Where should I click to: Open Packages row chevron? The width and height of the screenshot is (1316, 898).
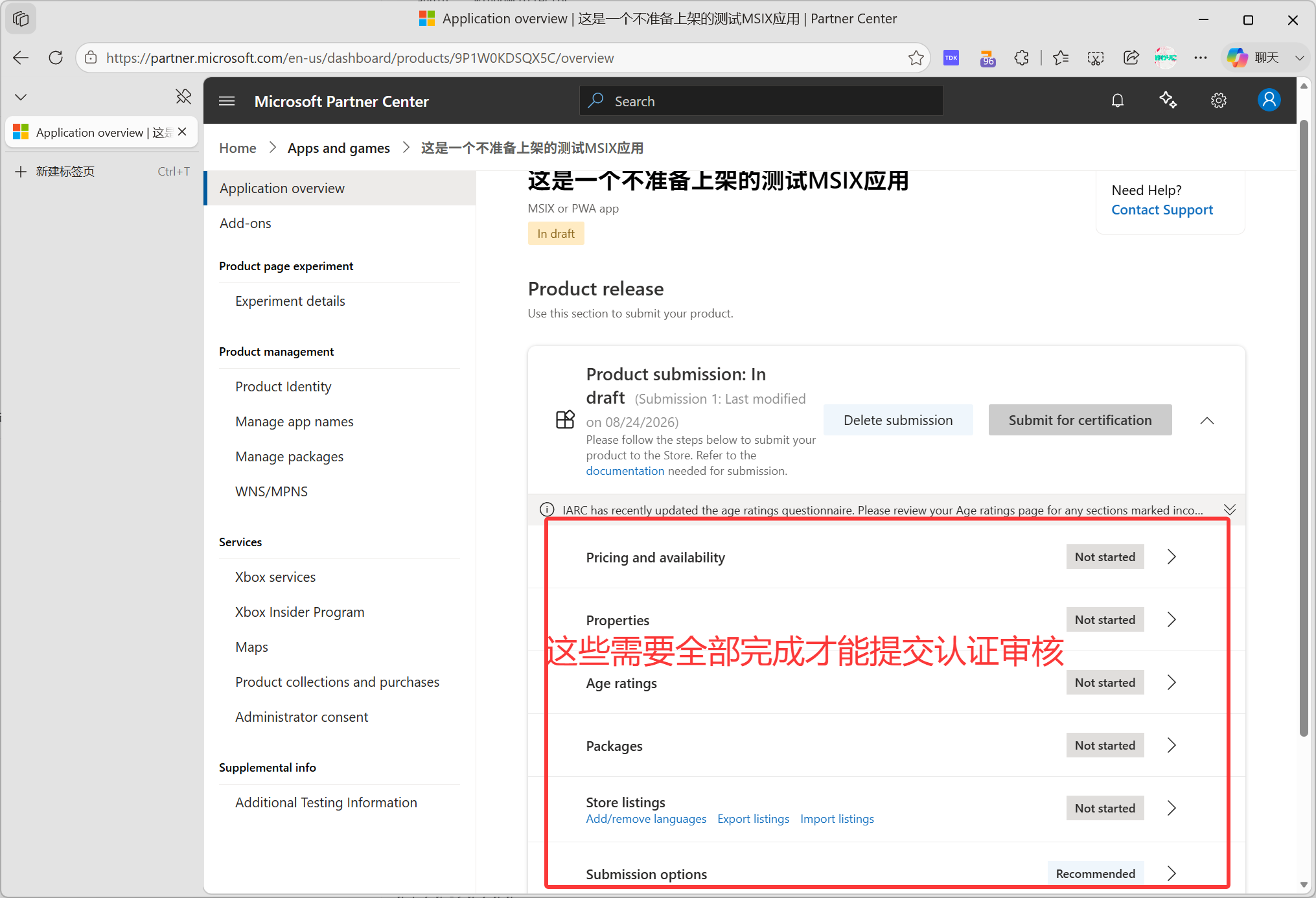tap(1172, 745)
